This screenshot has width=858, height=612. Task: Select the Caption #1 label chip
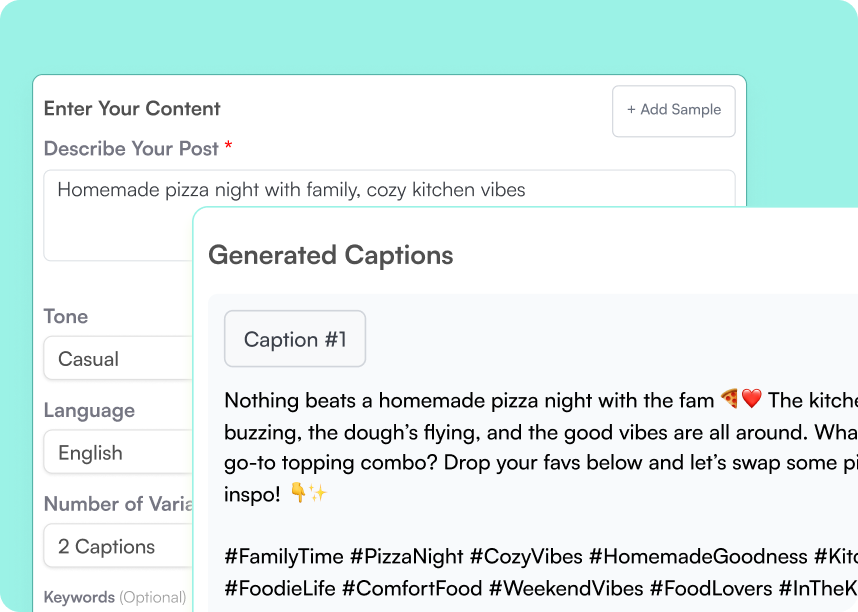(294, 339)
